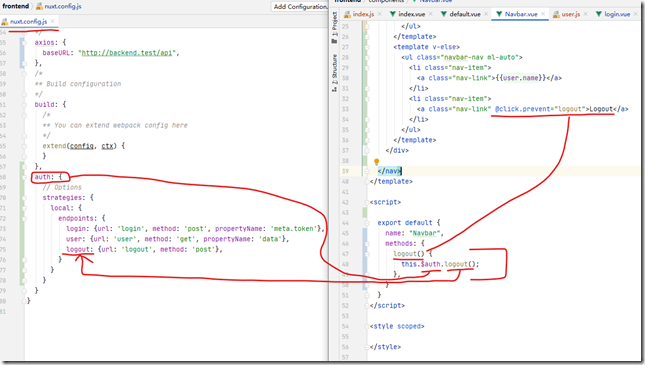
Task: Close the Navbar.vue editor tab
Action: pyautogui.click(x=543, y=14)
